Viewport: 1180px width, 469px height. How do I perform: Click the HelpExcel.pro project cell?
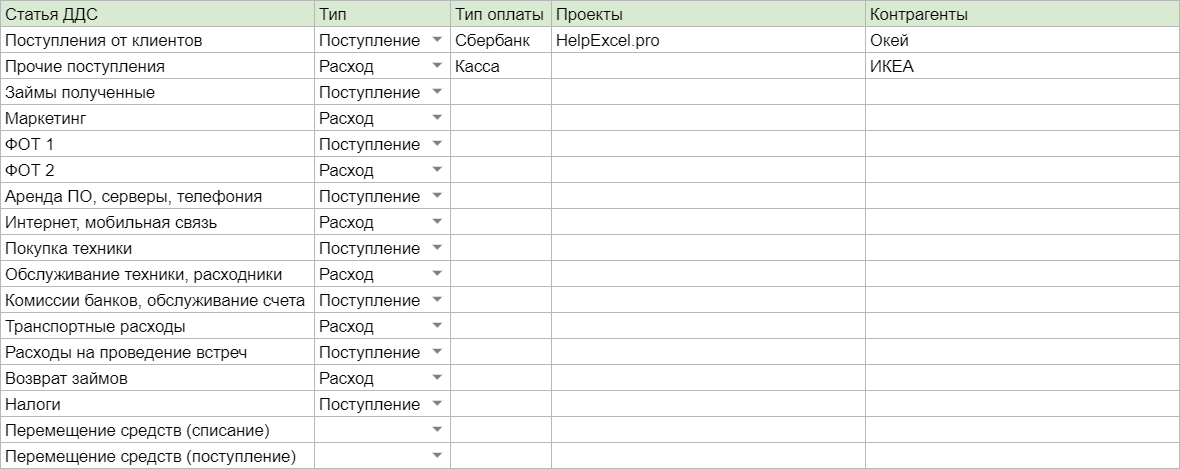coord(708,41)
